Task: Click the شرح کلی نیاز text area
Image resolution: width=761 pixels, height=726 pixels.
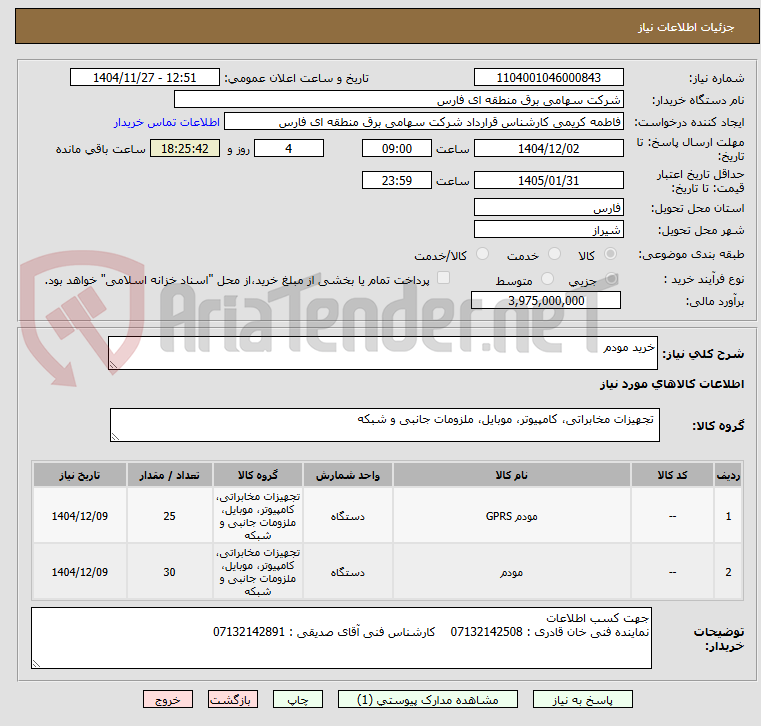Action: coord(382,353)
